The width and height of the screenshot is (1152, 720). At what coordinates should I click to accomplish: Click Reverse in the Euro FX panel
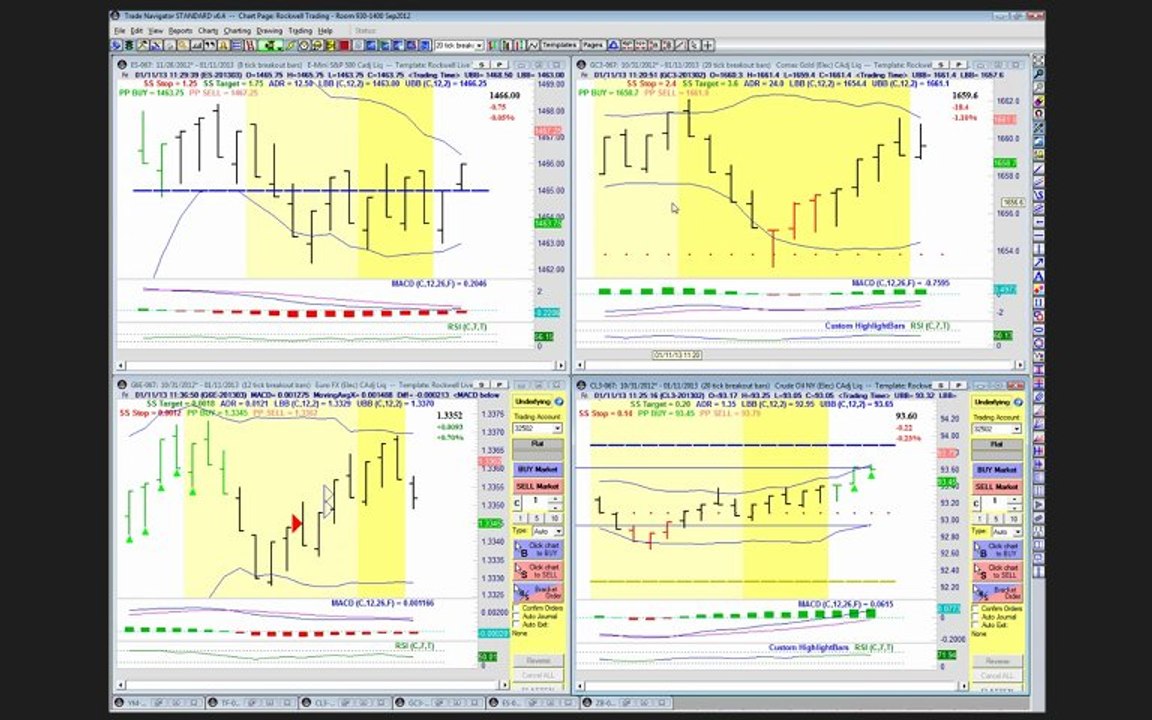pyautogui.click(x=538, y=660)
